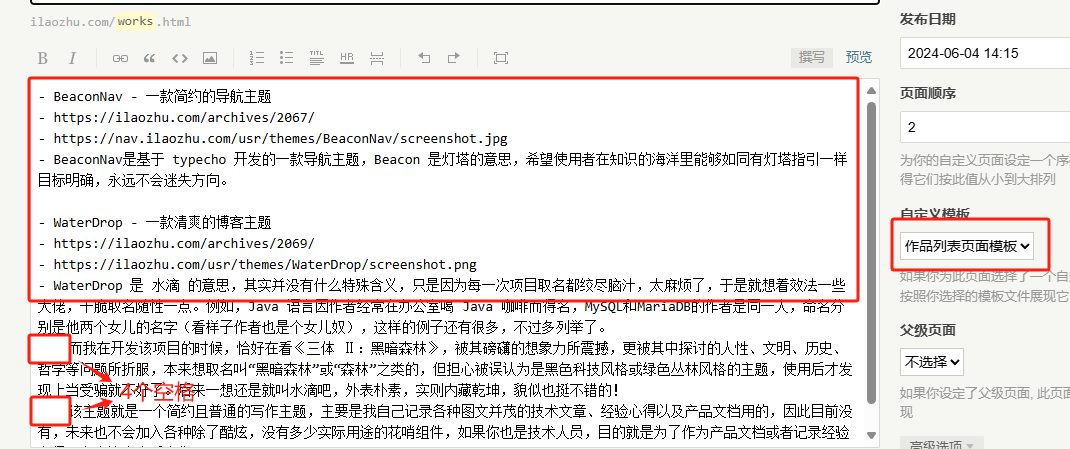The height and width of the screenshot is (449, 1070).
Task: Insert an image via picture icon
Action: pyautogui.click(x=209, y=58)
